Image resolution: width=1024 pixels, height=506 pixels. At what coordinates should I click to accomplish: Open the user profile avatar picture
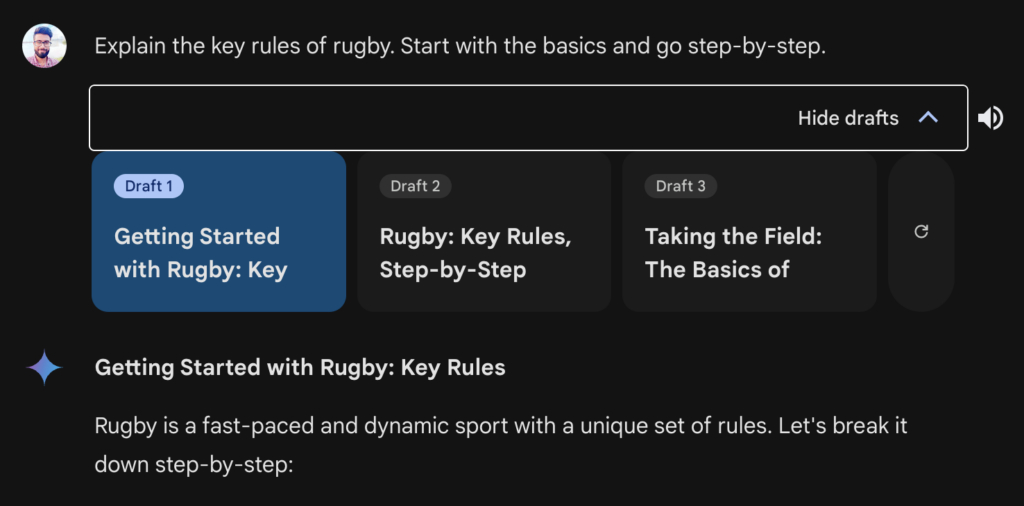coord(44,46)
